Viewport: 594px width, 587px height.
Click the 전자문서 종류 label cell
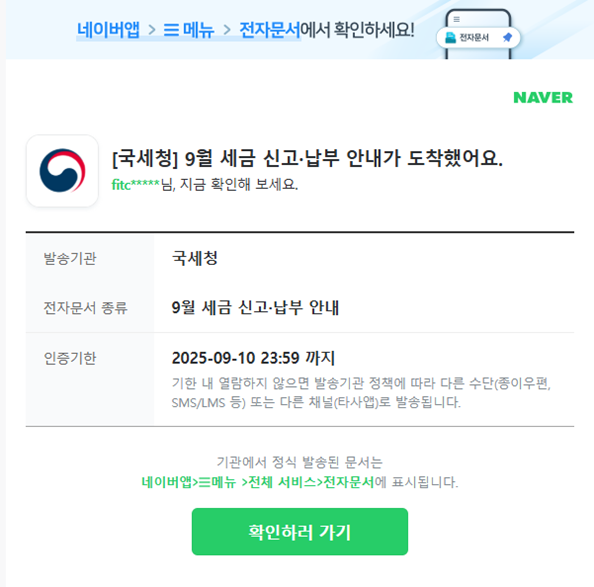tap(90, 308)
